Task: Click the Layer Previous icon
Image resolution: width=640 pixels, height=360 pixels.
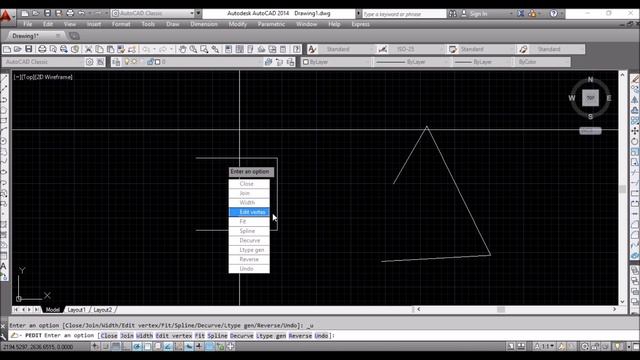Action: coord(279,62)
